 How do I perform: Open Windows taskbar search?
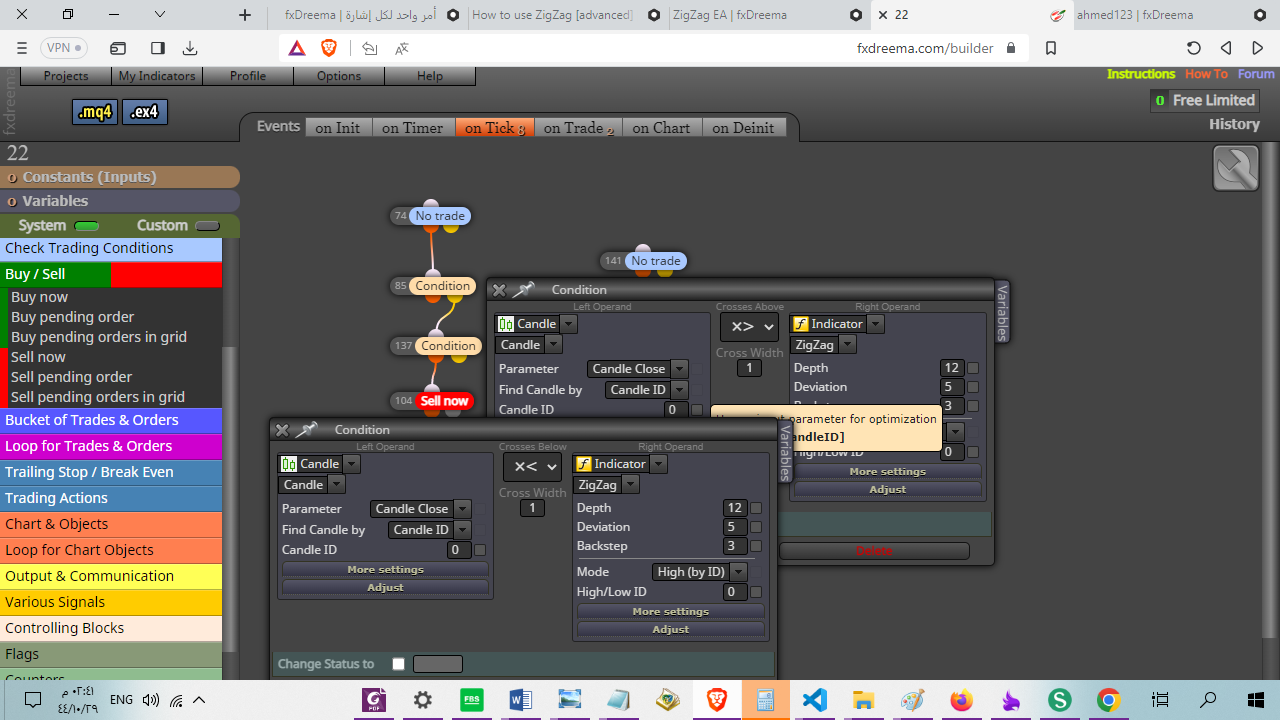1208,699
